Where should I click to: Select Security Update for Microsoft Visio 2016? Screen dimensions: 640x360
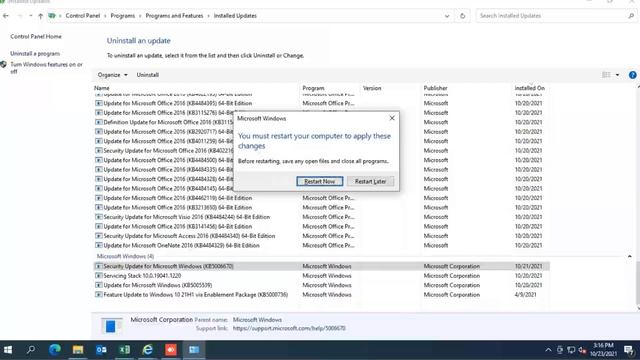point(322,217)
